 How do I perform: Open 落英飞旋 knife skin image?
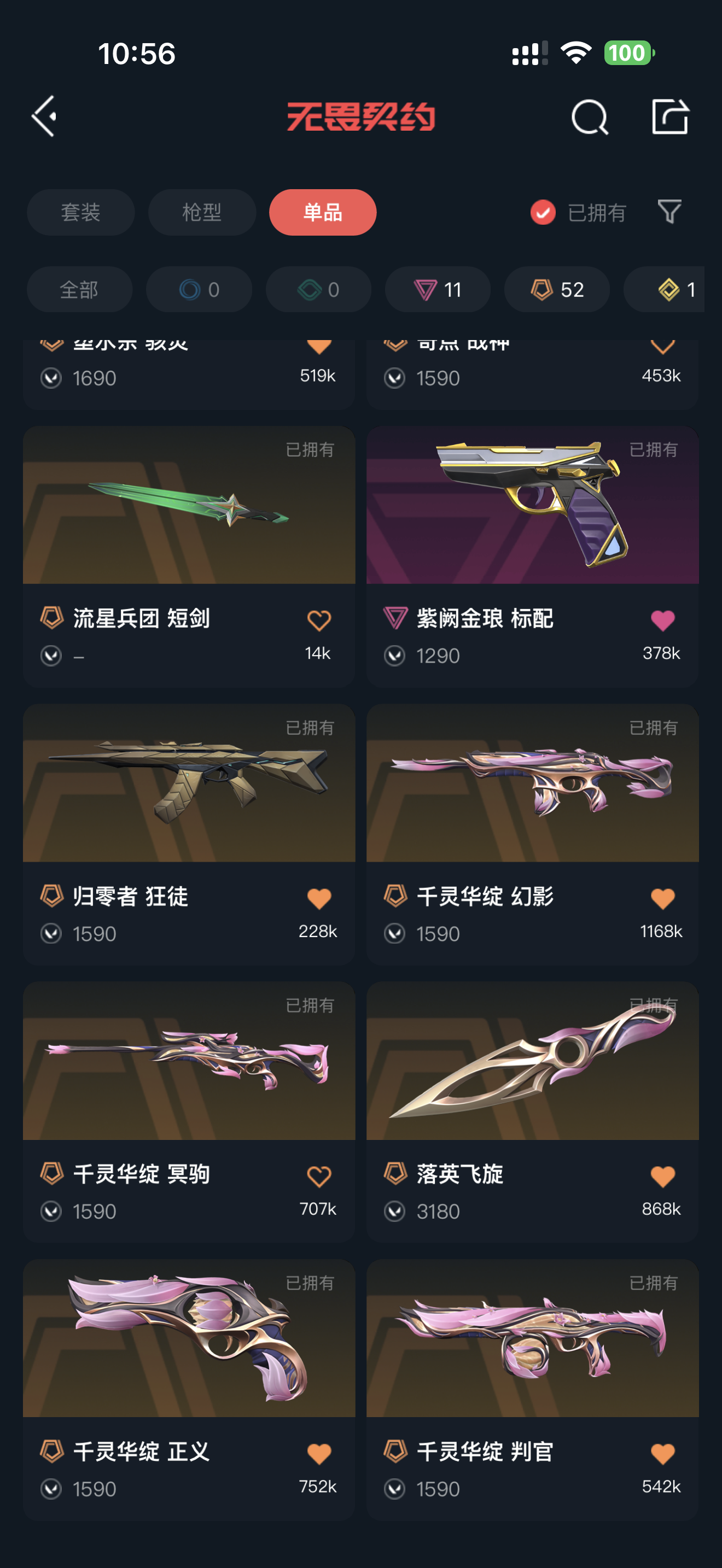[532, 1060]
